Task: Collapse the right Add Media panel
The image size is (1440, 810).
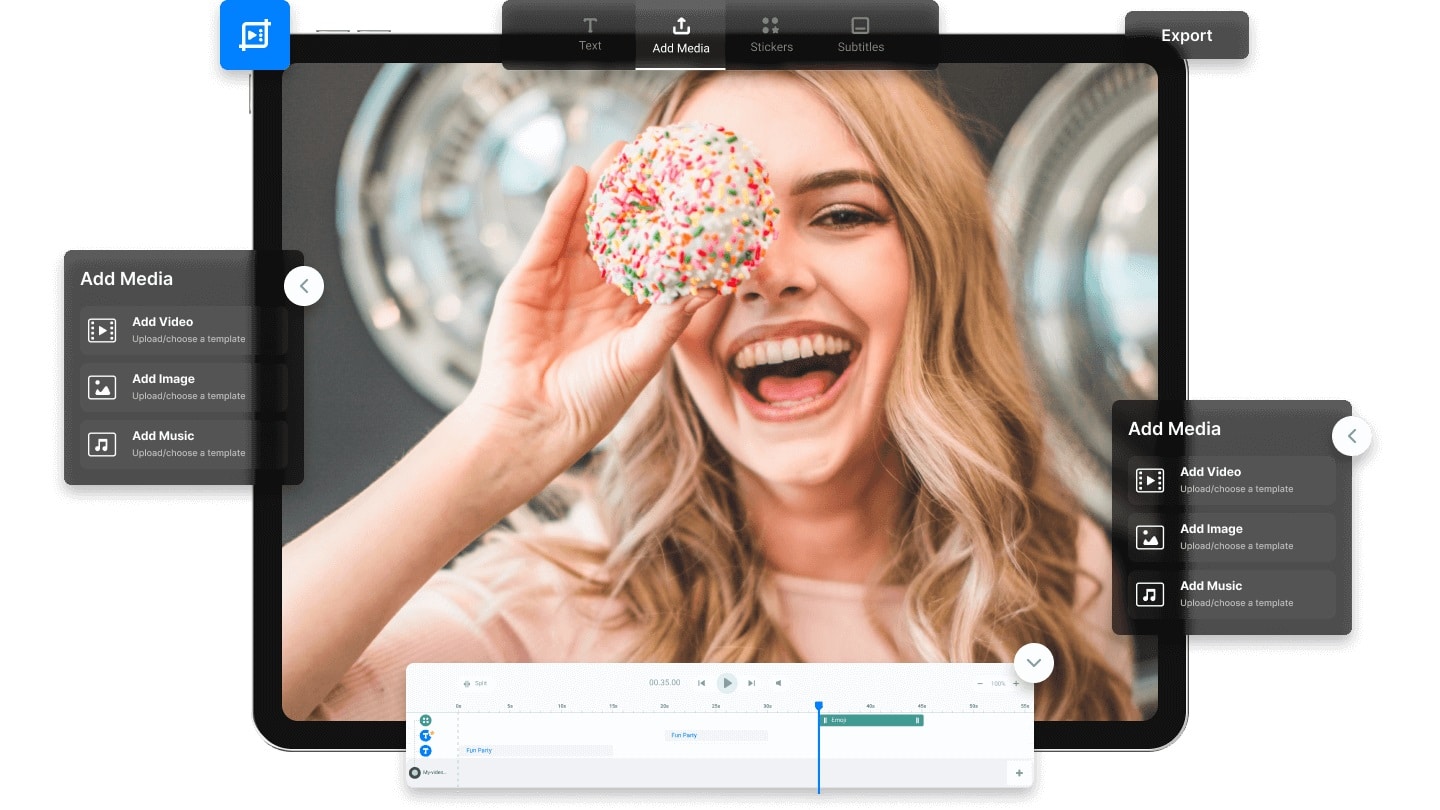Action: (1352, 436)
